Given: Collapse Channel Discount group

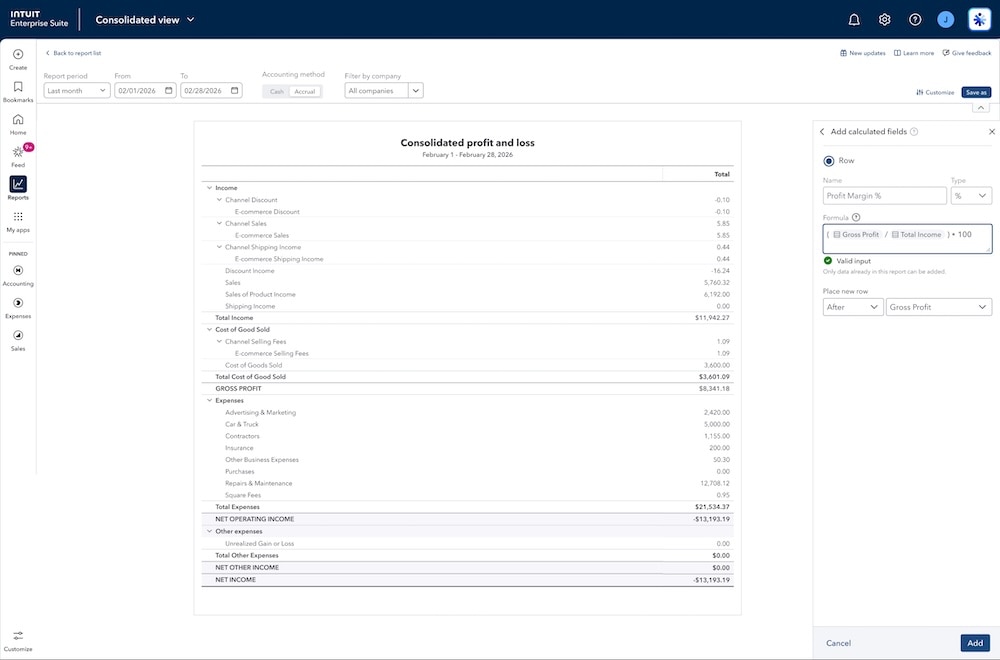Looking at the screenshot, I should pos(219,200).
